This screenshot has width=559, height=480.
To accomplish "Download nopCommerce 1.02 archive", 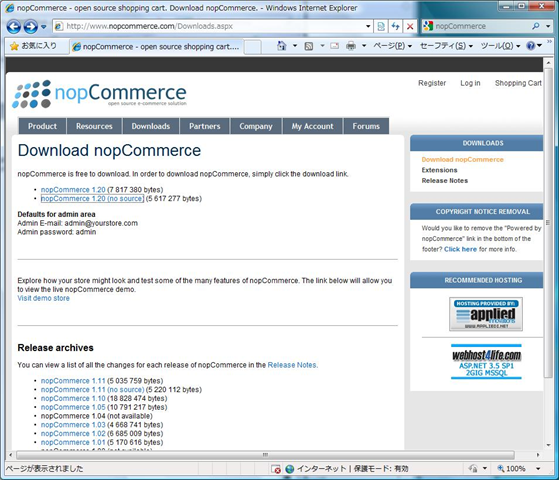I will [73, 434].
